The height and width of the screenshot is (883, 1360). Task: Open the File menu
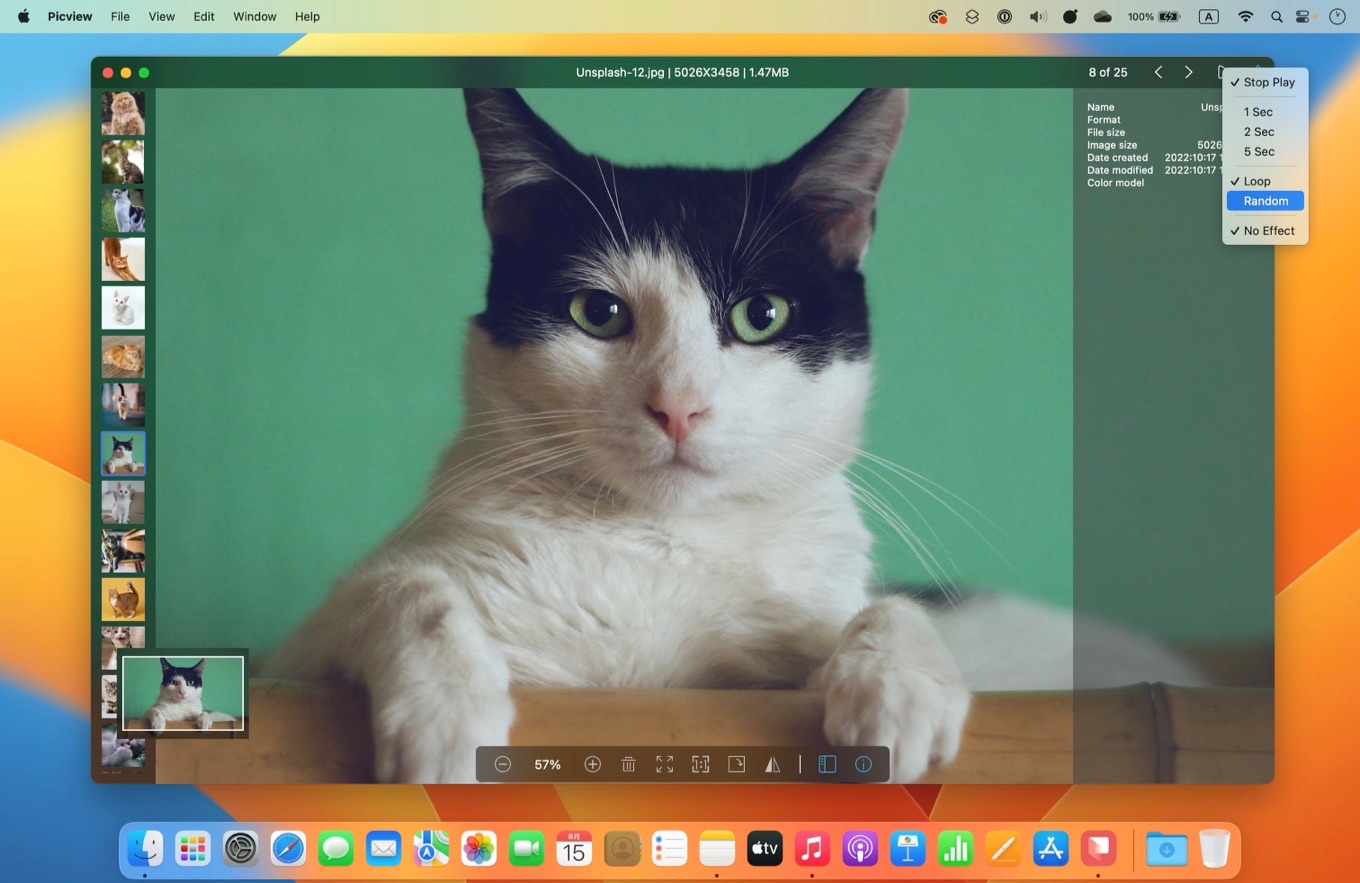tap(120, 16)
